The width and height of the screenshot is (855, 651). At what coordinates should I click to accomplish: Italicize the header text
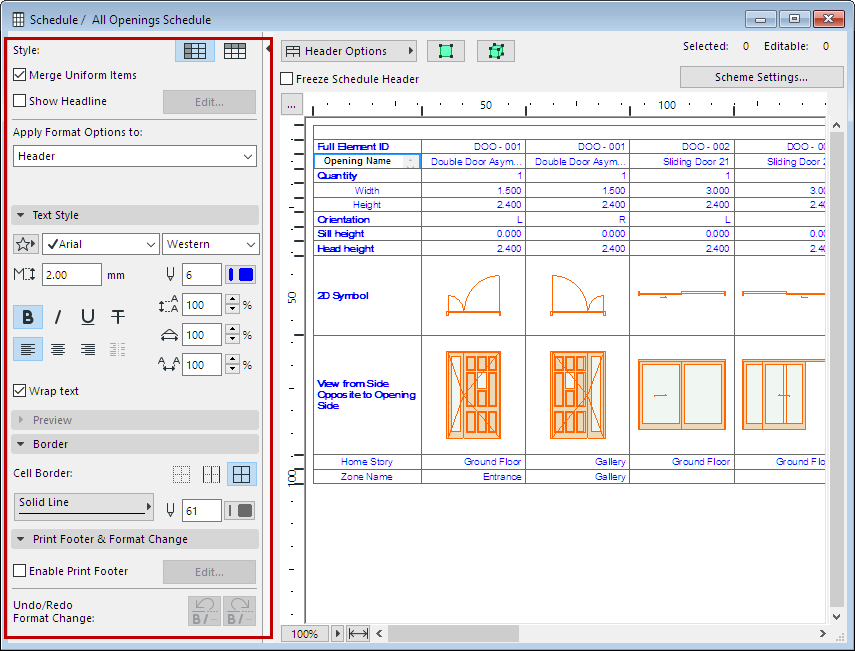tap(57, 317)
